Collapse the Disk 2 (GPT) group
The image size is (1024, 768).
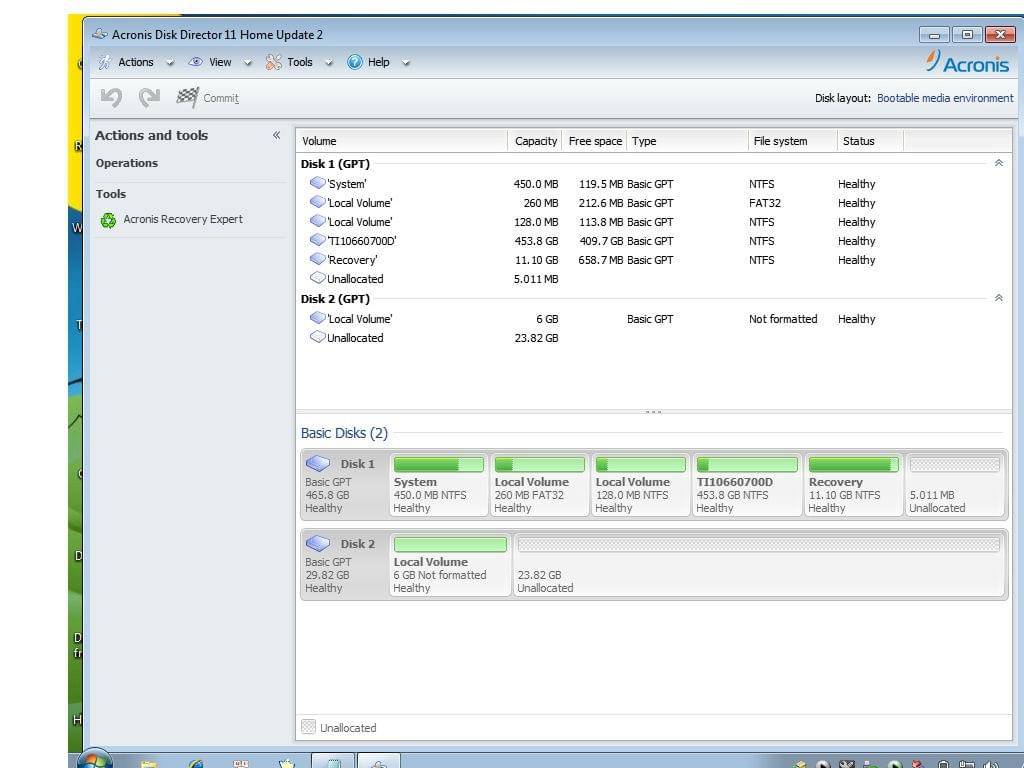(x=999, y=298)
